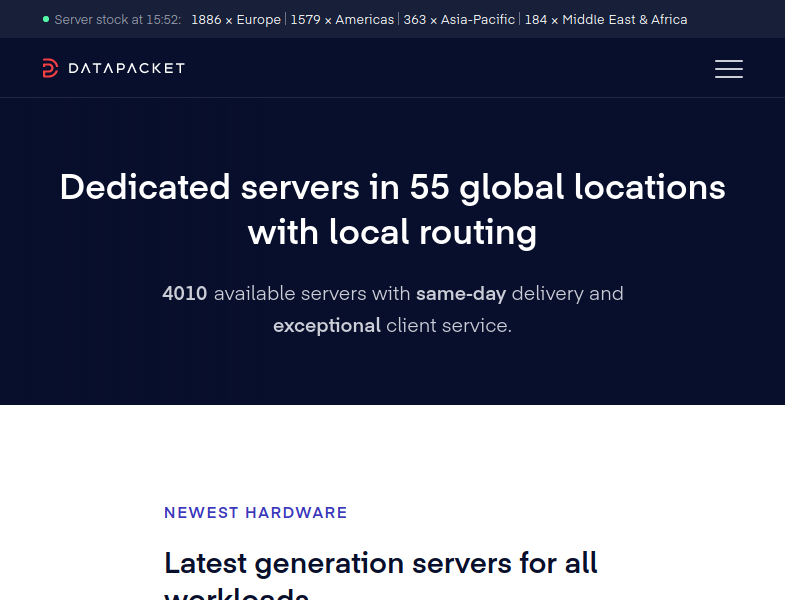
Task: Click the "NEWEST HARDWARE" label
Action: tap(256, 512)
